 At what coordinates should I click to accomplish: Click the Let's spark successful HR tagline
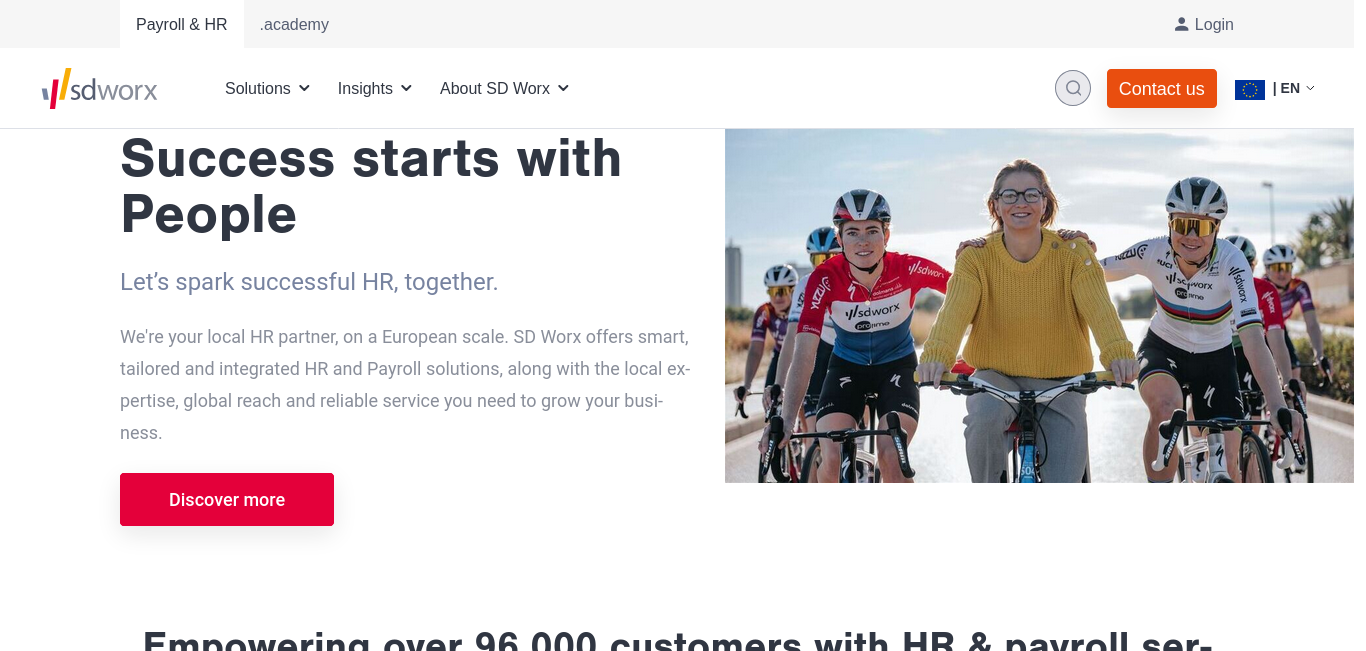pos(309,282)
